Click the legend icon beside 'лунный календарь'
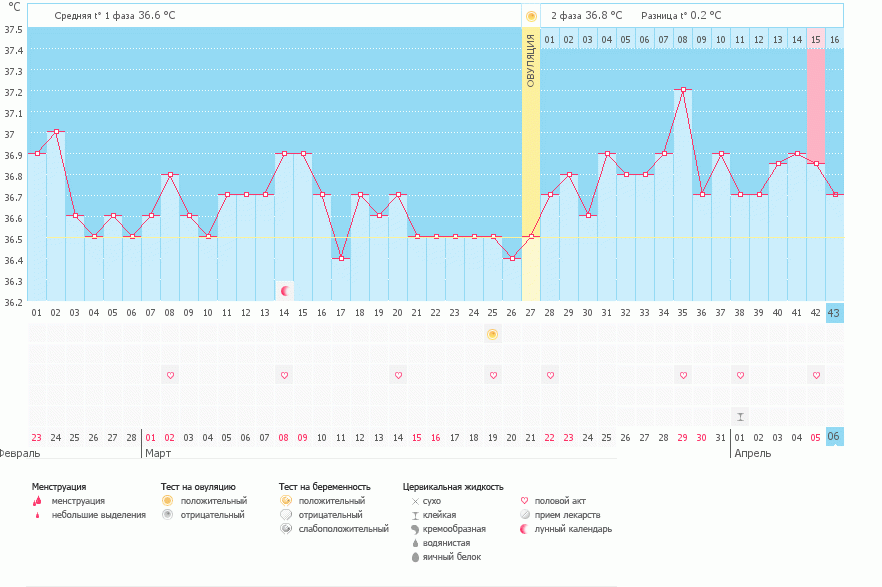882x587 pixels. point(524,529)
